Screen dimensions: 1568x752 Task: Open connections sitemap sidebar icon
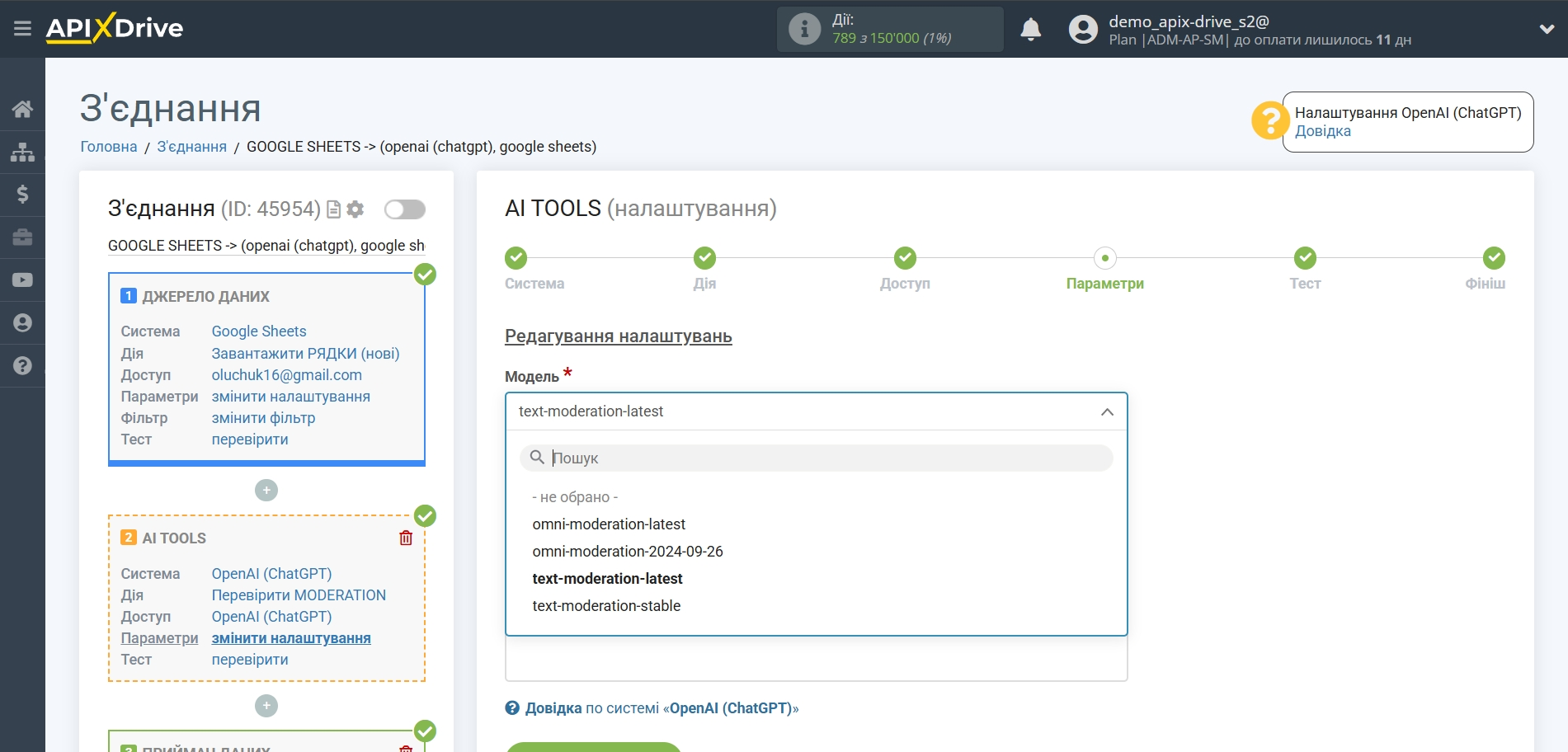(x=22, y=152)
